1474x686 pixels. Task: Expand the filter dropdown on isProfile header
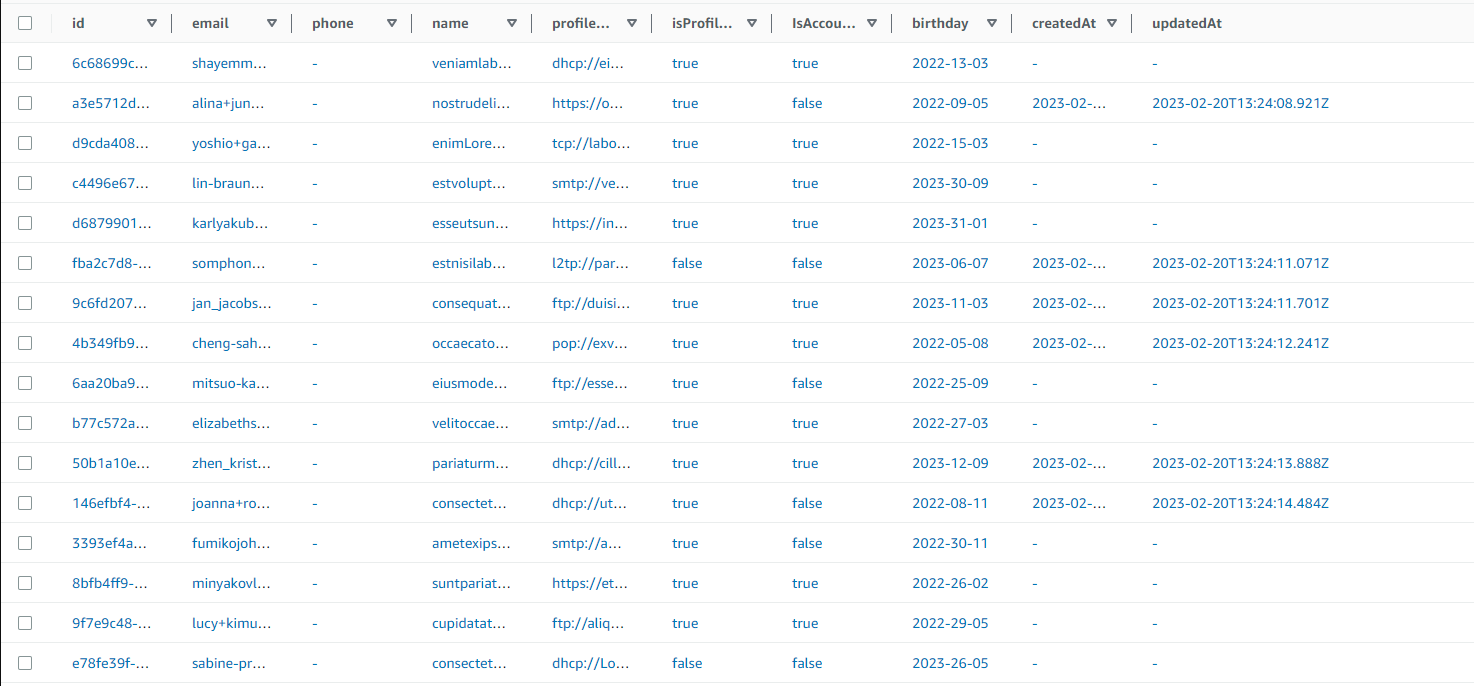point(751,23)
